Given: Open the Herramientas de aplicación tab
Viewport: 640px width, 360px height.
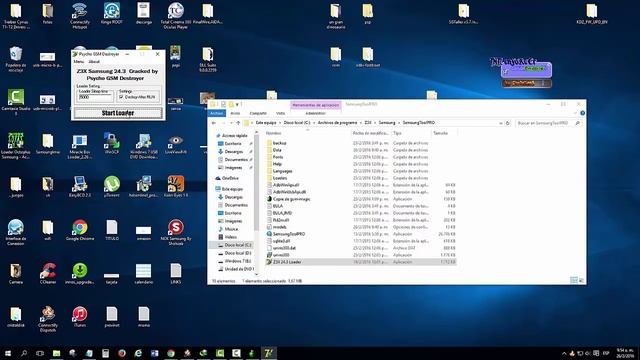Looking at the screenshot, I should pyautogui.click(x=316, y=105).
